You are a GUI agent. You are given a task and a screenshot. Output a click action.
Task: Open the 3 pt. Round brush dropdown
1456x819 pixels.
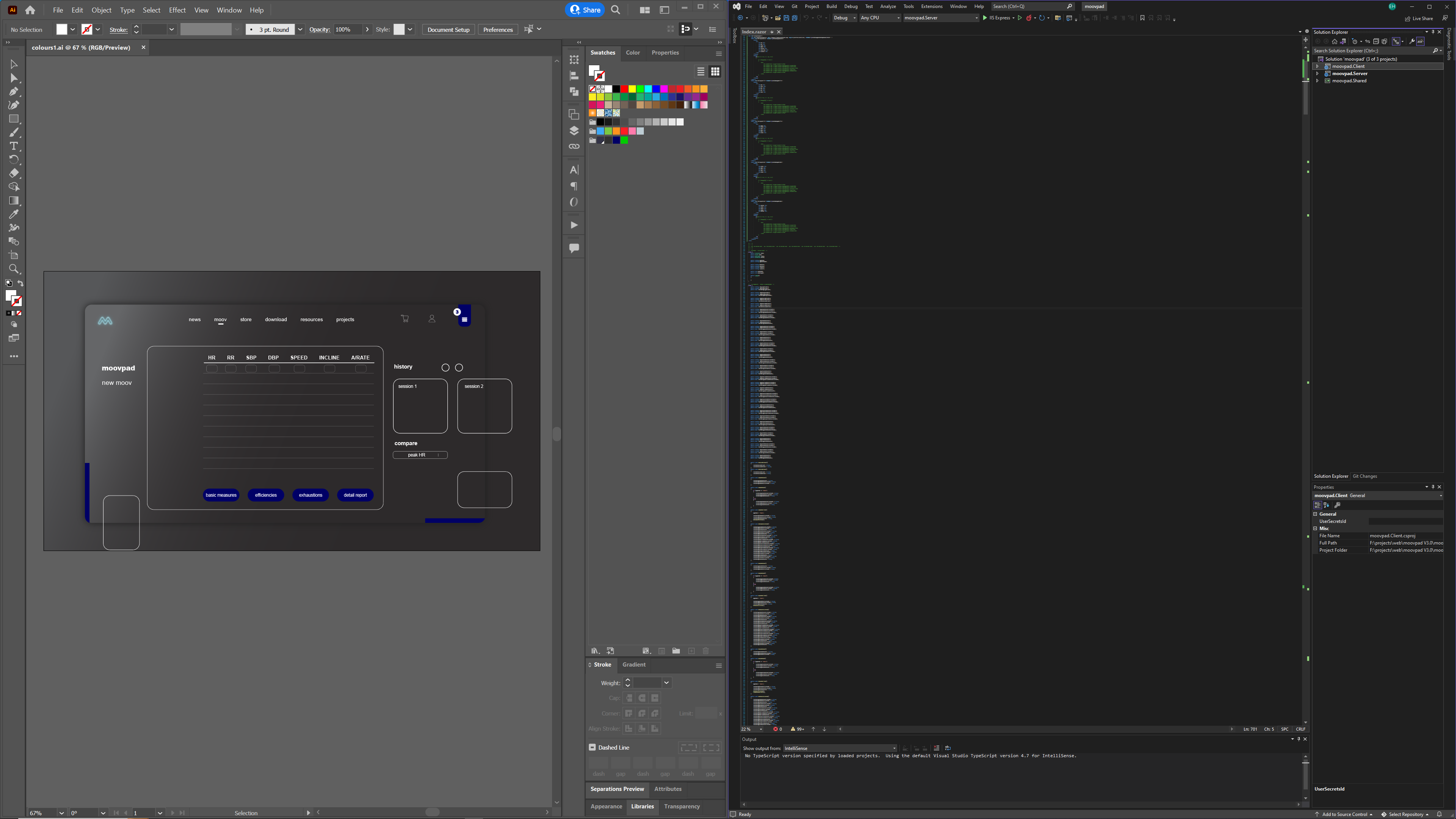tap(300, 30)
